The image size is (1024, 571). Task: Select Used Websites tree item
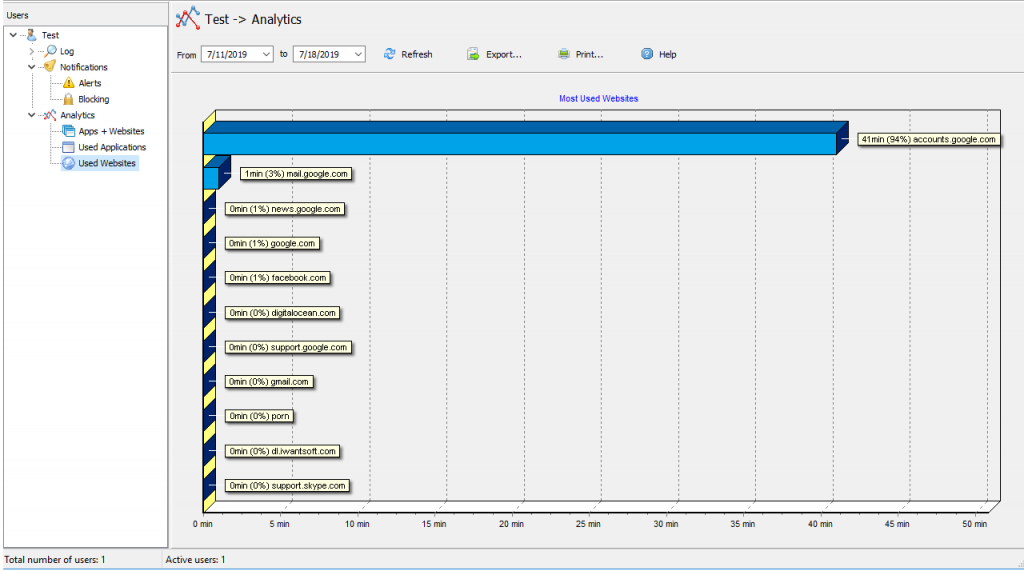(x=107, y=163)
